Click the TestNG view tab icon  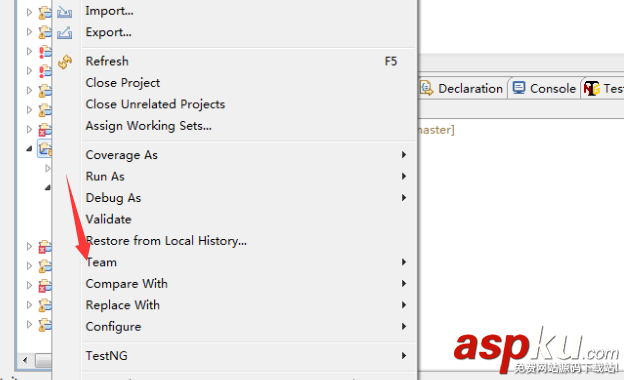(x=592, y=88)
